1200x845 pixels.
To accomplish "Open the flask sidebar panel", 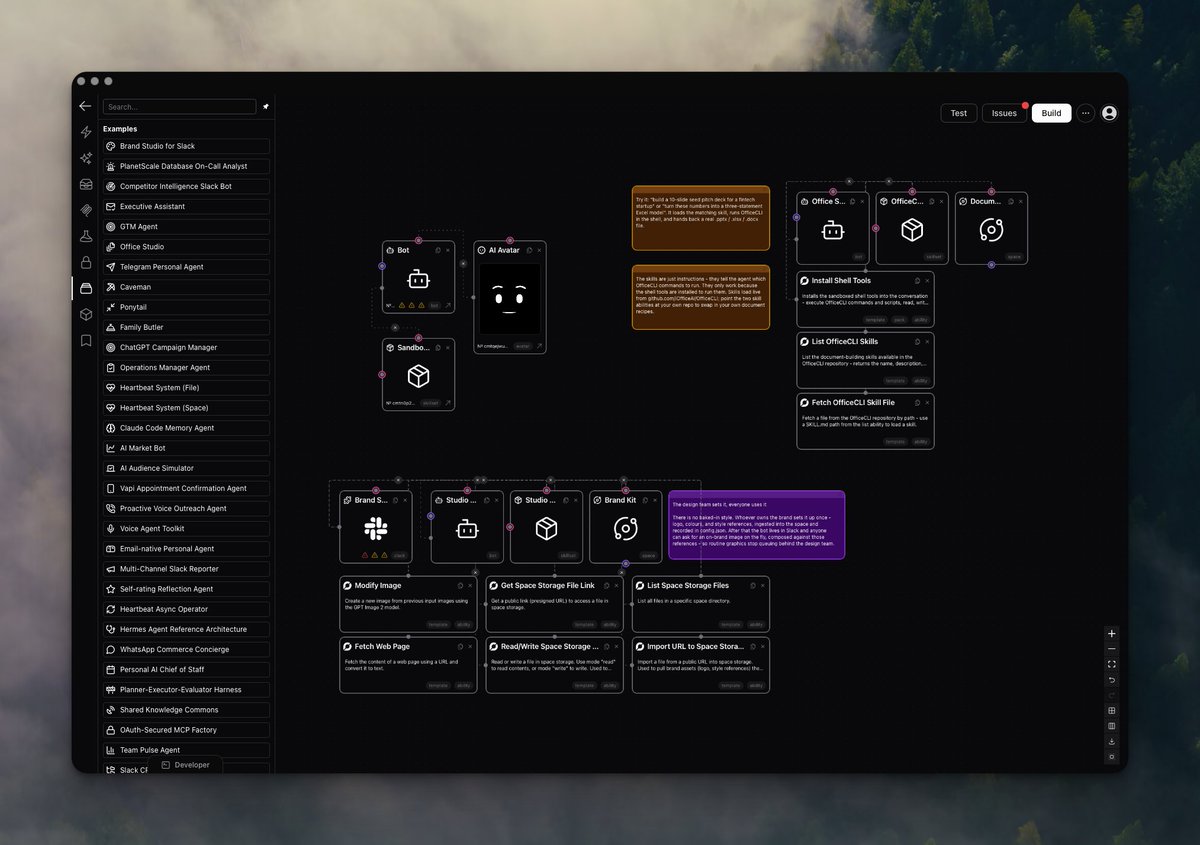I will (86, 236).
